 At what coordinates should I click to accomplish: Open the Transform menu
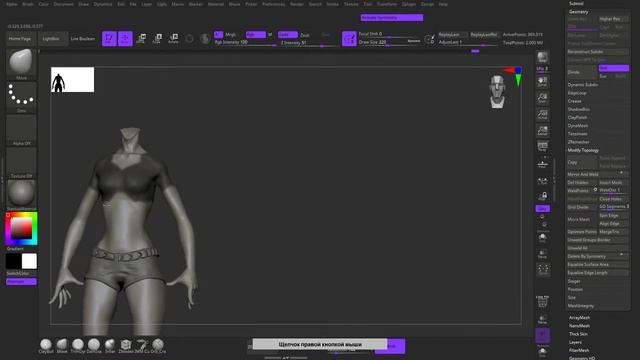pos(387,4)
